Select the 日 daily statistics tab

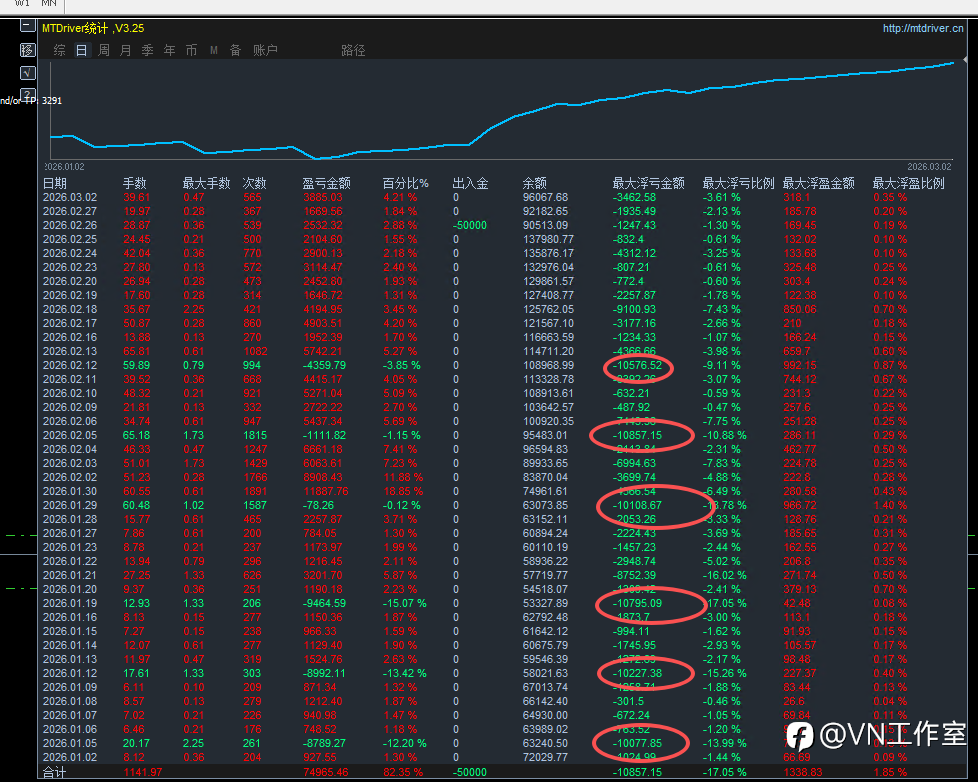(82, 50)
